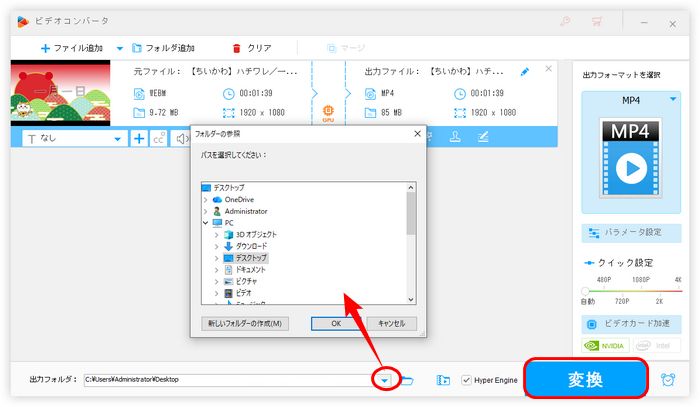
Task: Click the plus icon to add subtitle
Action: pos(139,139)
